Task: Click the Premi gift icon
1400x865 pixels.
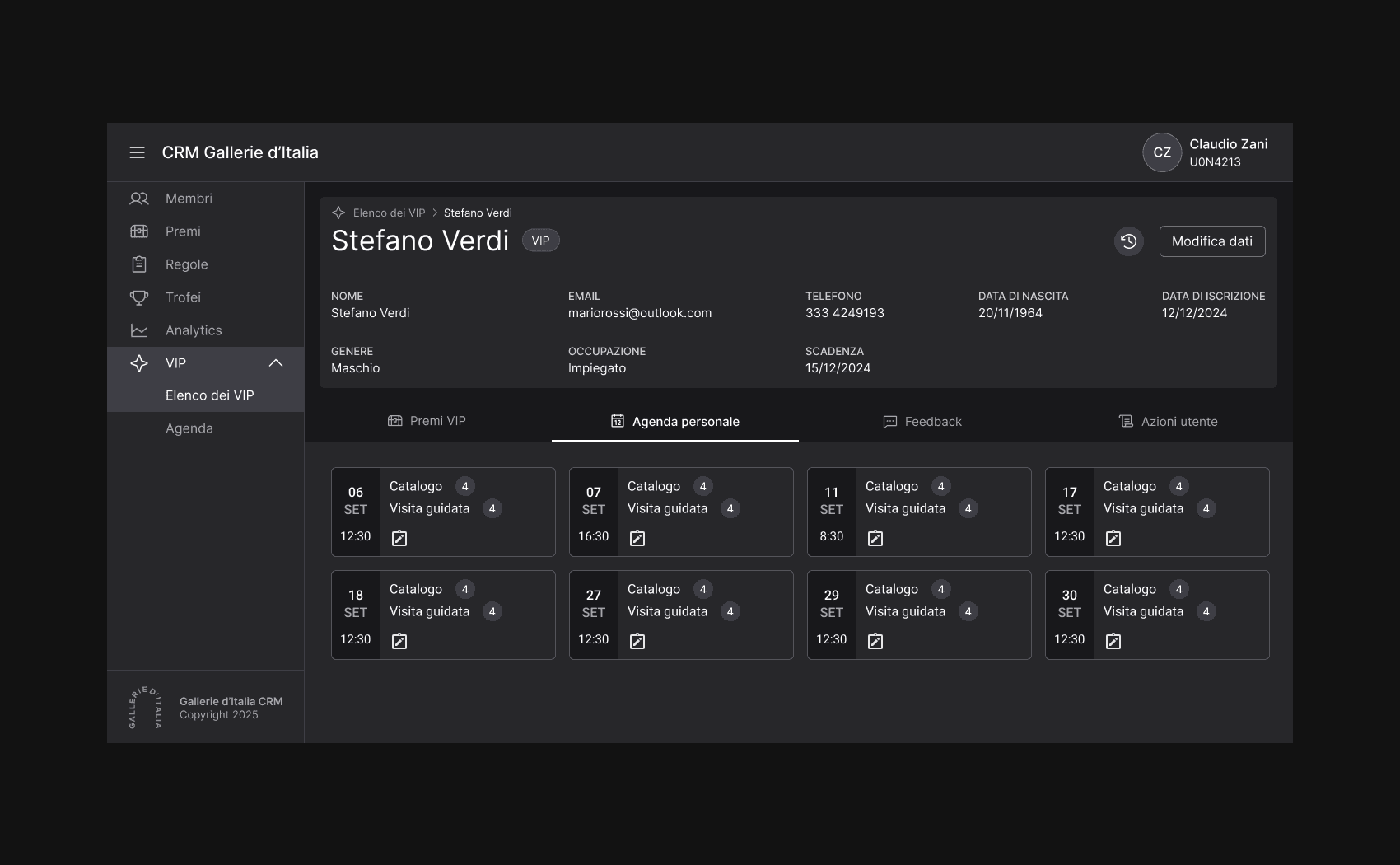Action: tap(139, 231)
